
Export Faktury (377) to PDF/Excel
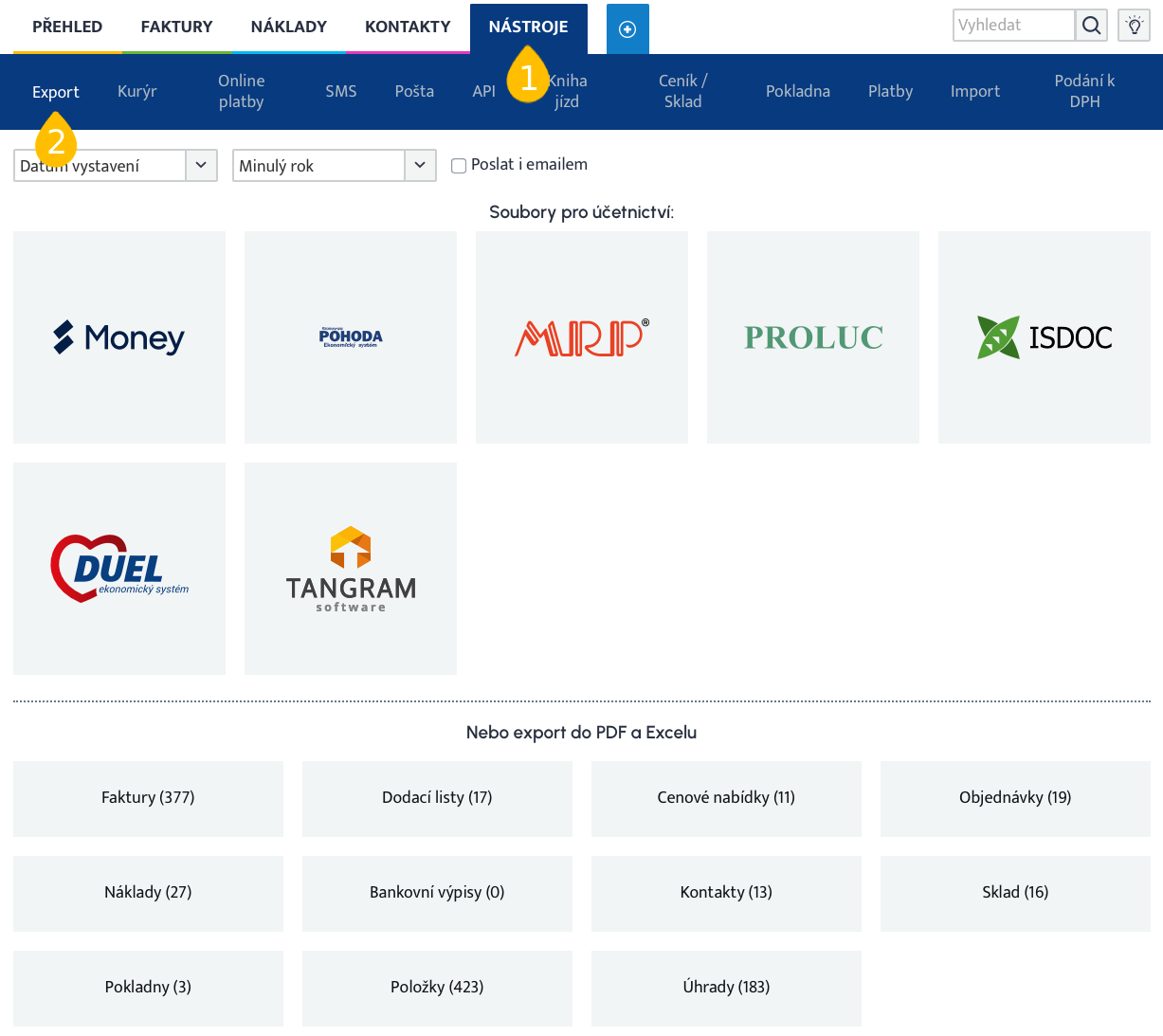[148, 798]
